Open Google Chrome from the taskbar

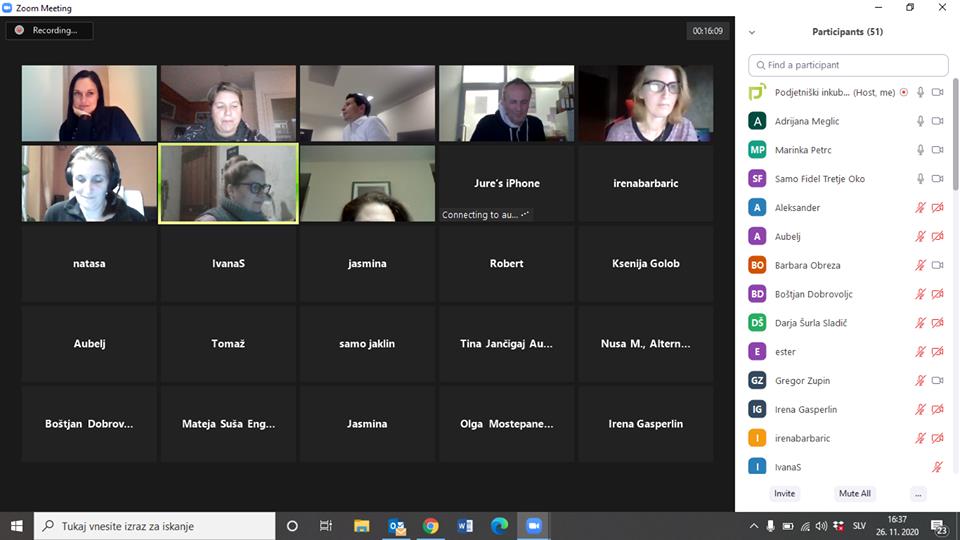click(x=430, y=526)
